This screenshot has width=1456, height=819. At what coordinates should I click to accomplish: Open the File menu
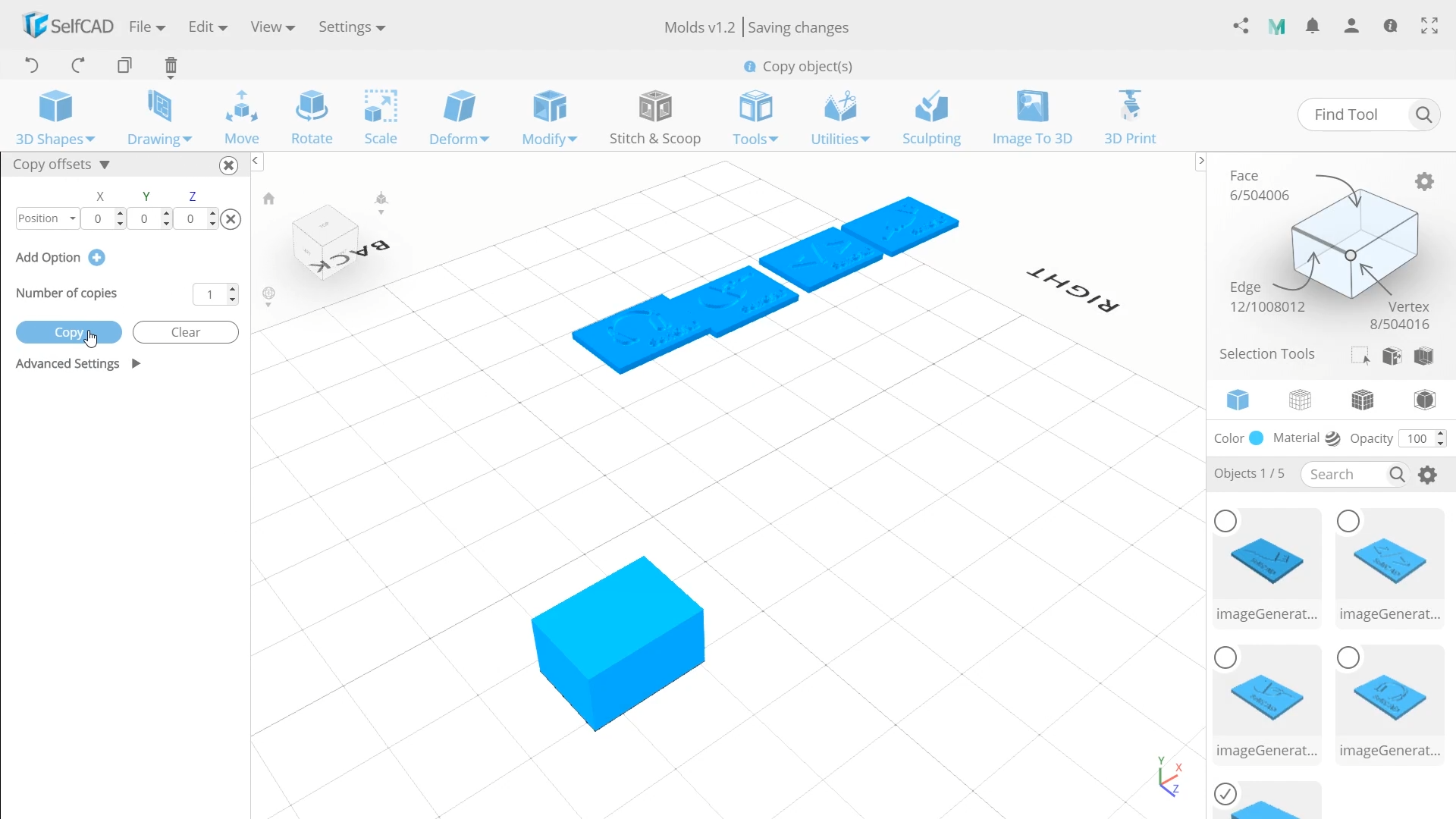(146, 27)
